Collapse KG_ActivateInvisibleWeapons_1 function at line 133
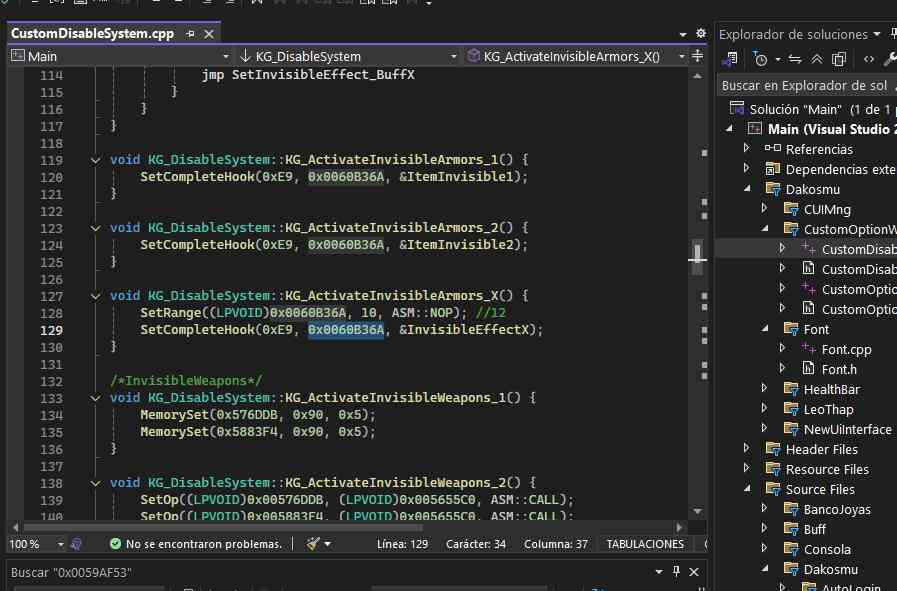The height and width of the screenshot is (591, 897). [96, 398]
